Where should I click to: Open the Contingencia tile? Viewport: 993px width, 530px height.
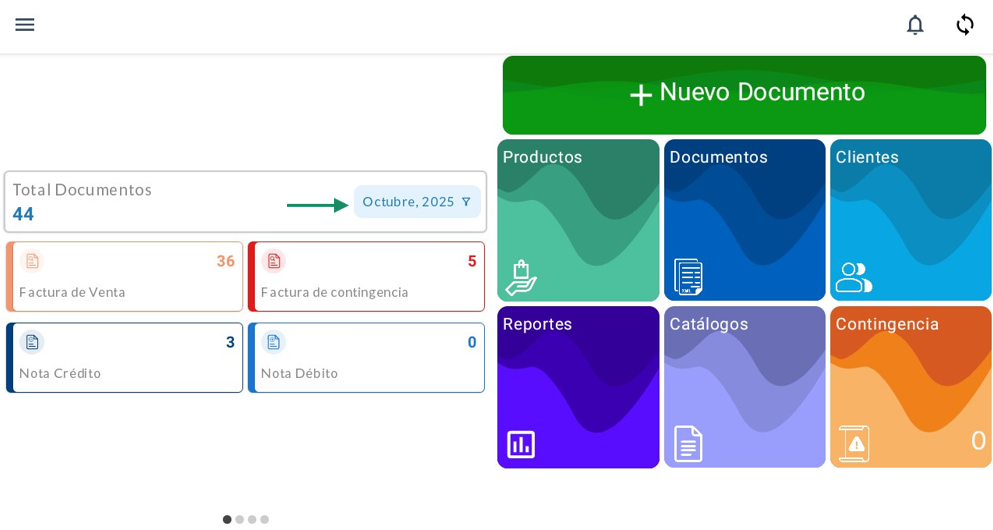coord(910,387)
